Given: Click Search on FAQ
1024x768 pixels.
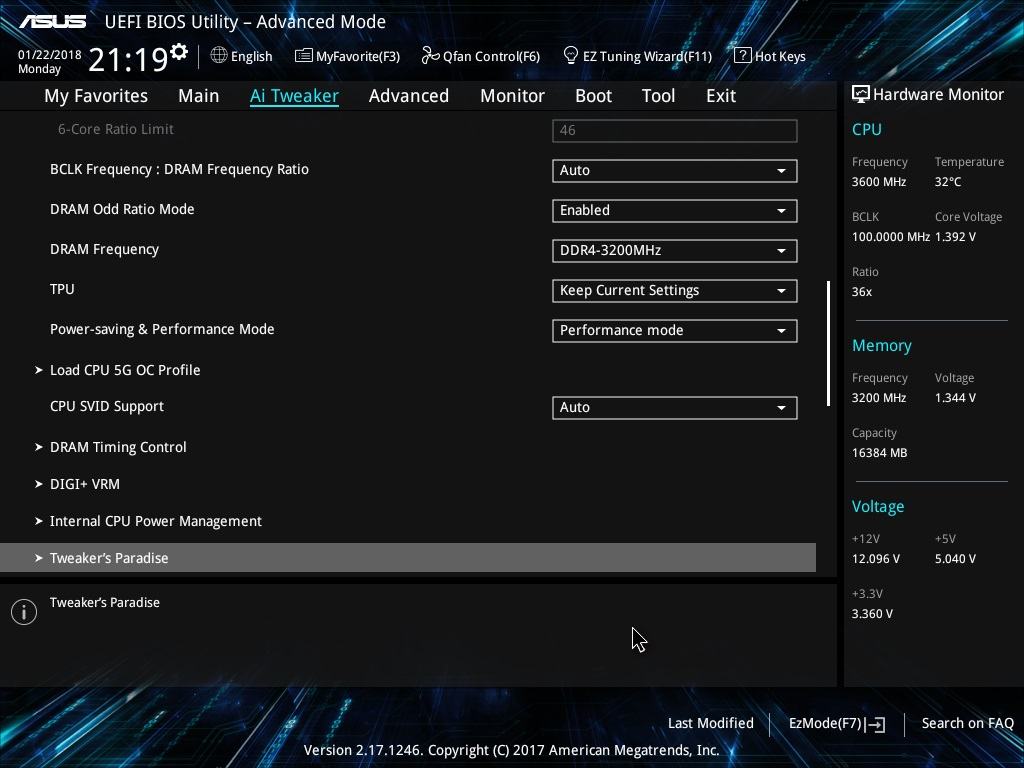Looking at the screenshot, I should tap(967, 723).
